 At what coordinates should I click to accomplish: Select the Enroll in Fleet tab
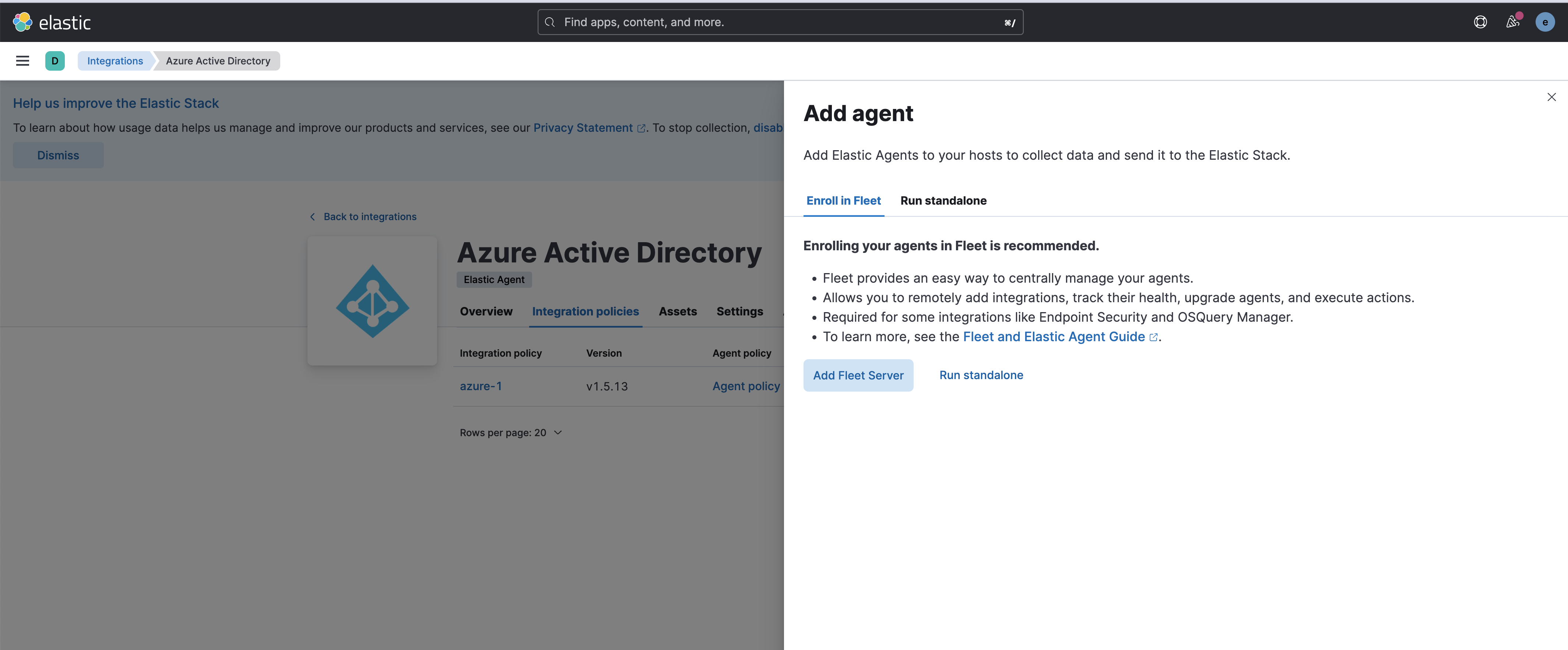point(843,201)
